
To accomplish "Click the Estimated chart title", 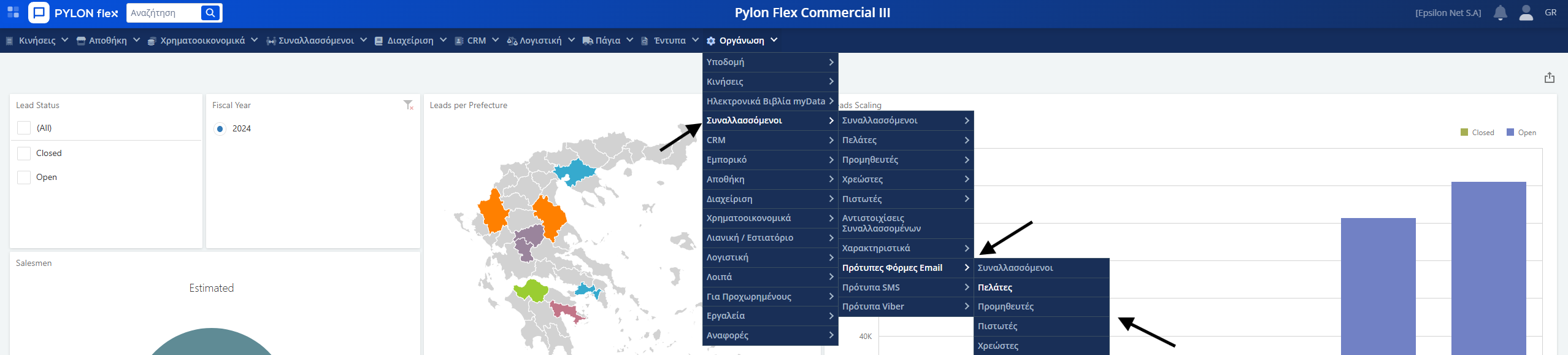I will [x=211, y=288].
